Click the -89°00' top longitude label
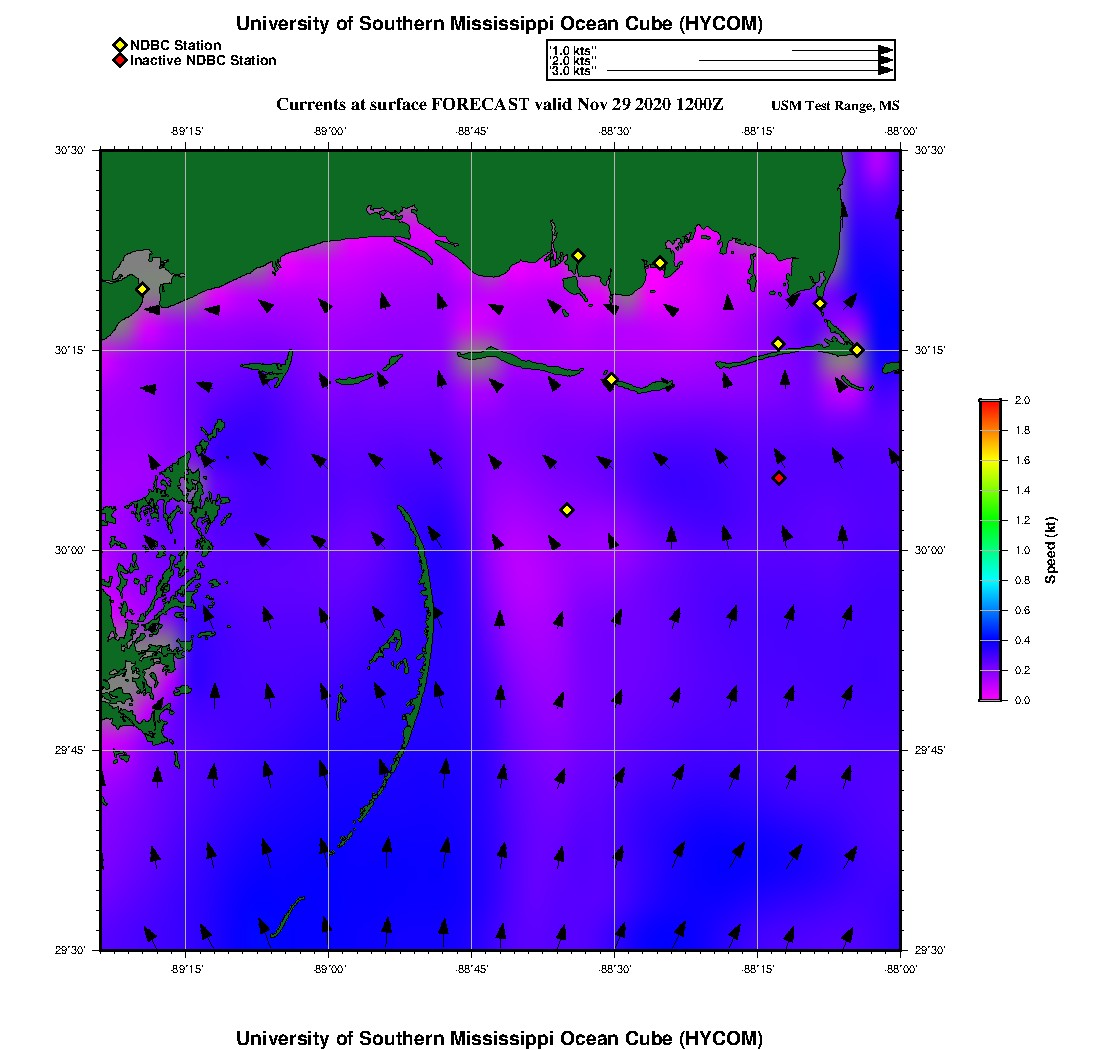Screen dimensions: 1100x1050 (329, 131)
